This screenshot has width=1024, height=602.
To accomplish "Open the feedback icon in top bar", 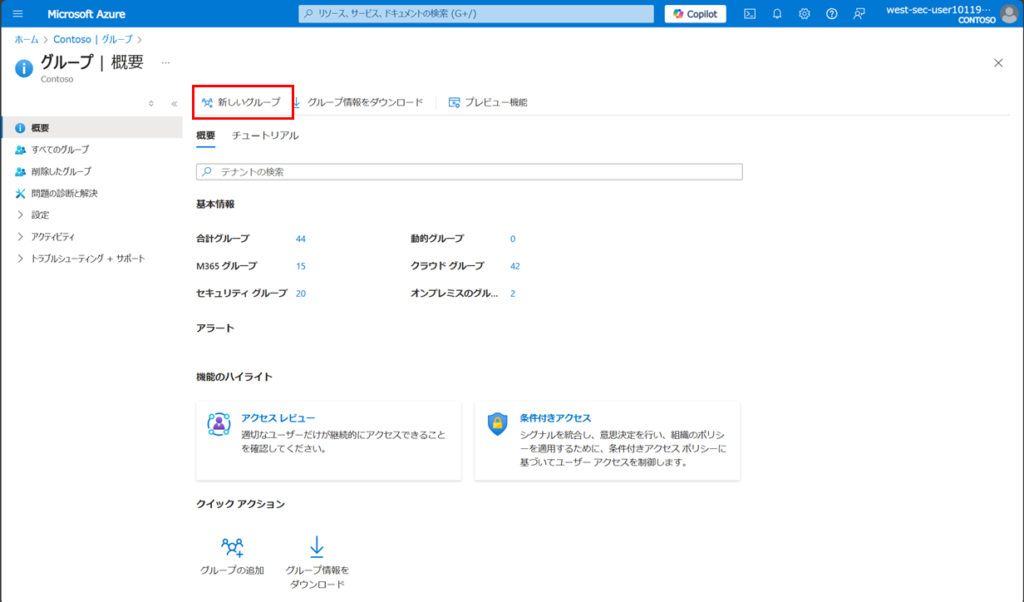I will tap(859, 14).
